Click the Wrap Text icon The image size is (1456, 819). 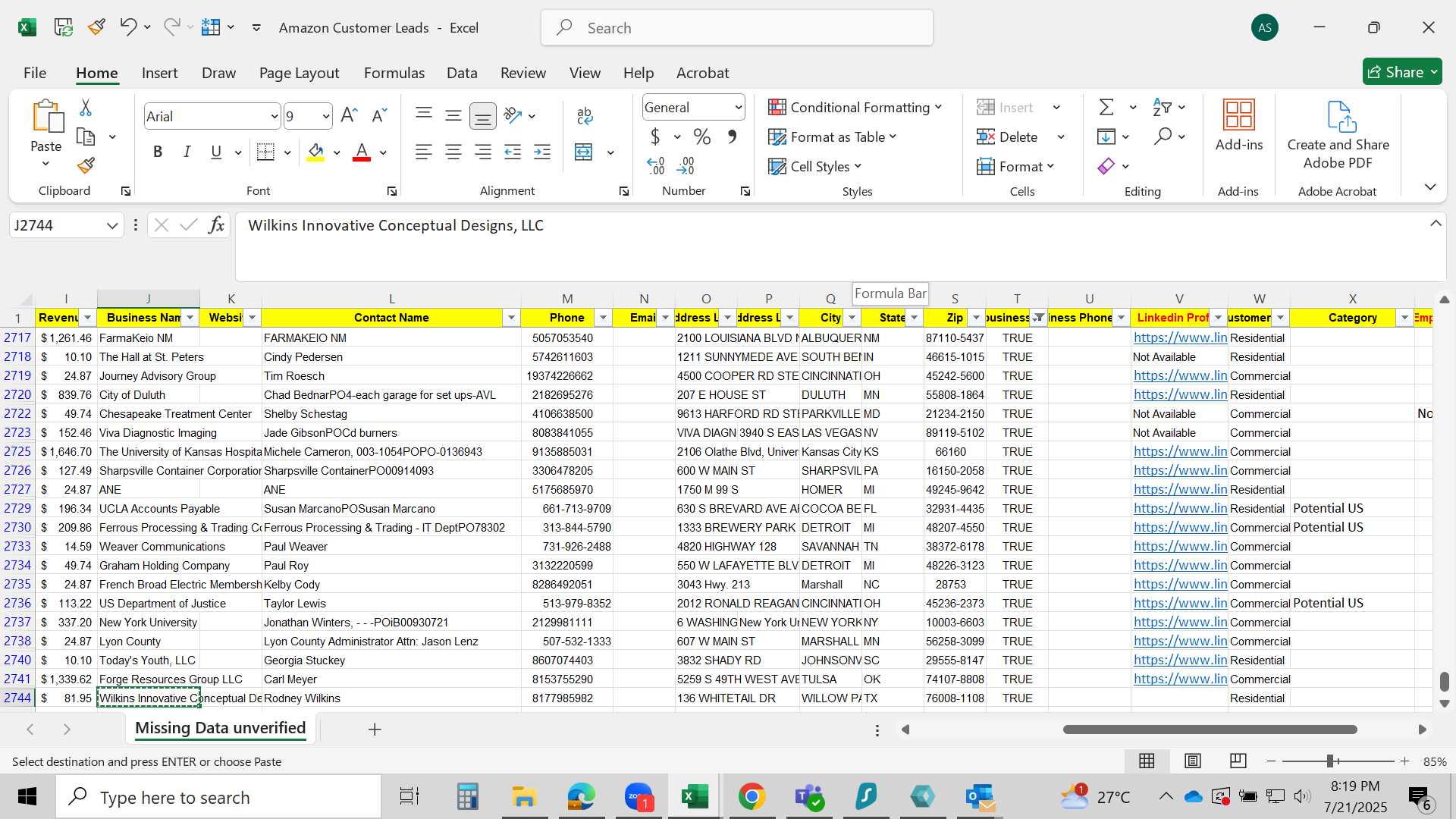(585, 116)
